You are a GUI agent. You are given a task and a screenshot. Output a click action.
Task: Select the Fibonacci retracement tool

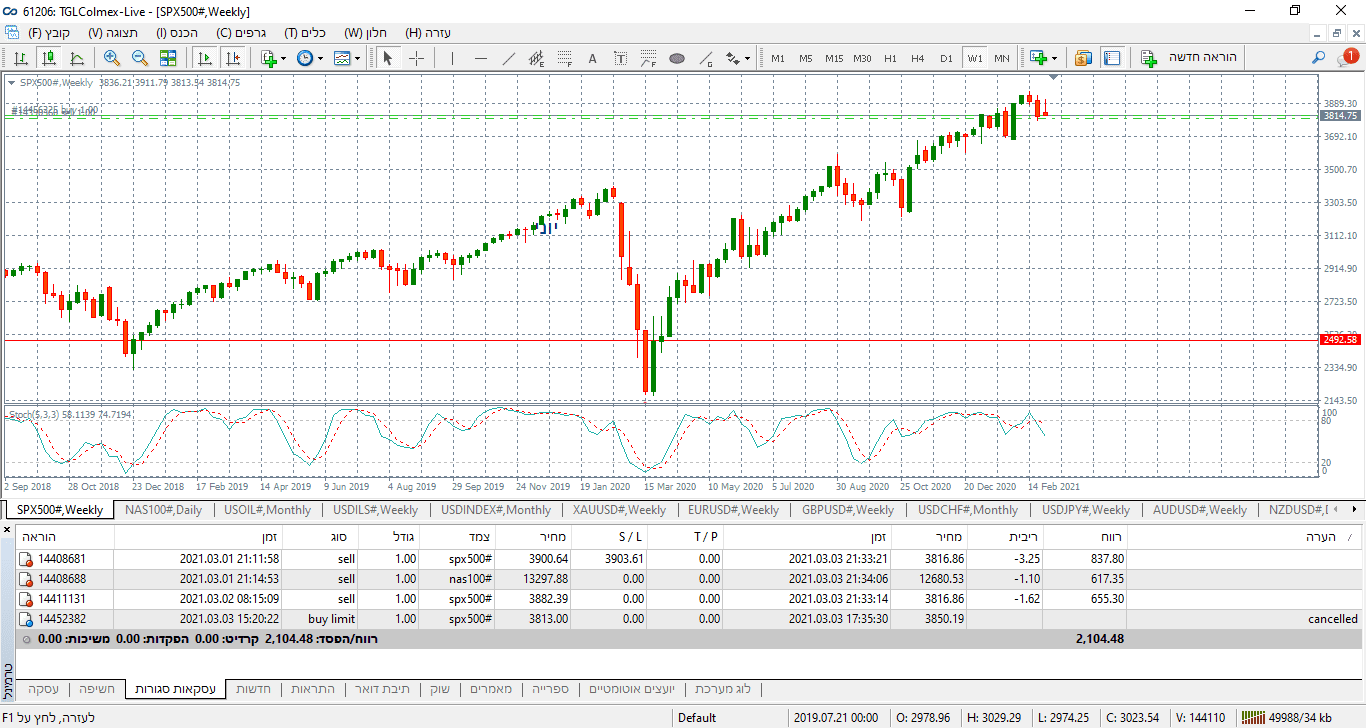564,58
